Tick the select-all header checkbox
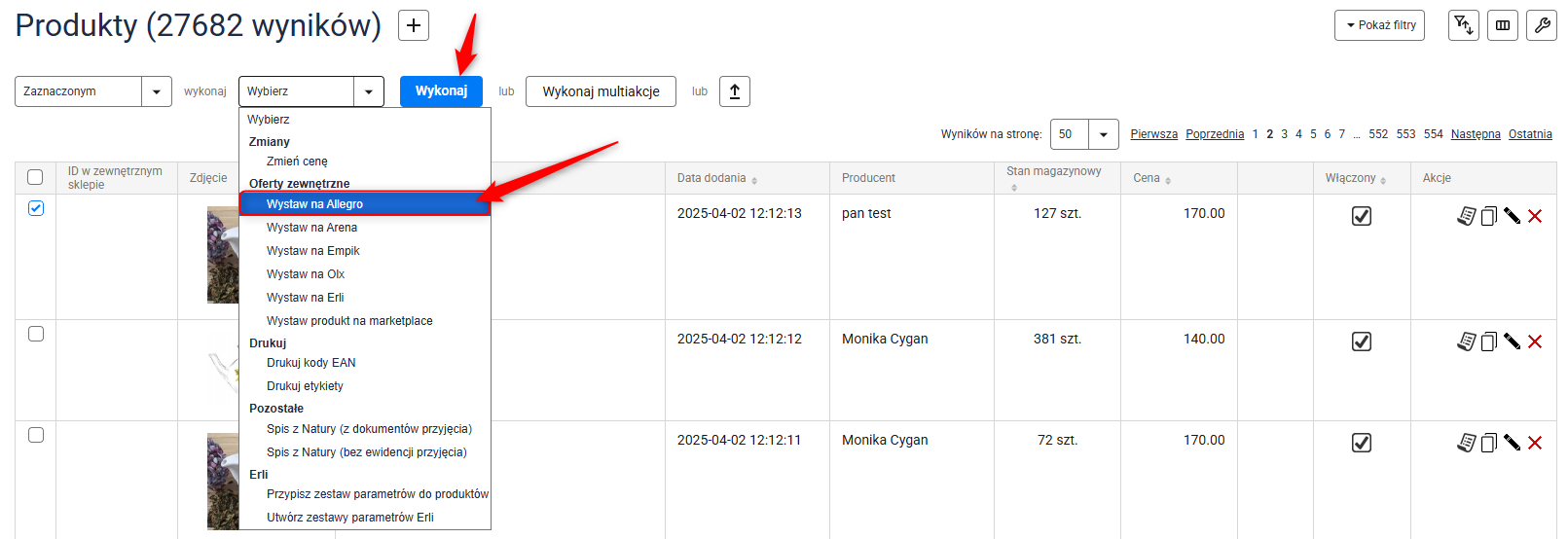The height and width of the screenshot is (539, 1568). click(36, 177)
